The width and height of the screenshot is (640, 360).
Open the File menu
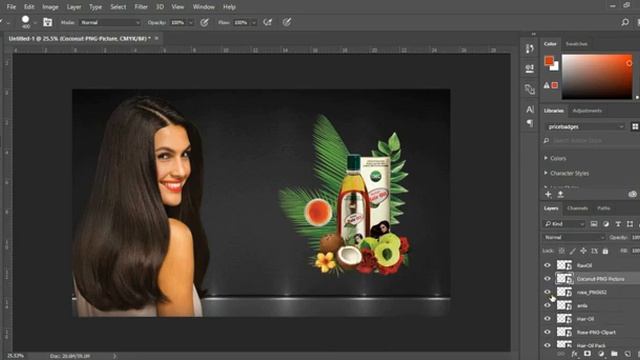(11, 7)
